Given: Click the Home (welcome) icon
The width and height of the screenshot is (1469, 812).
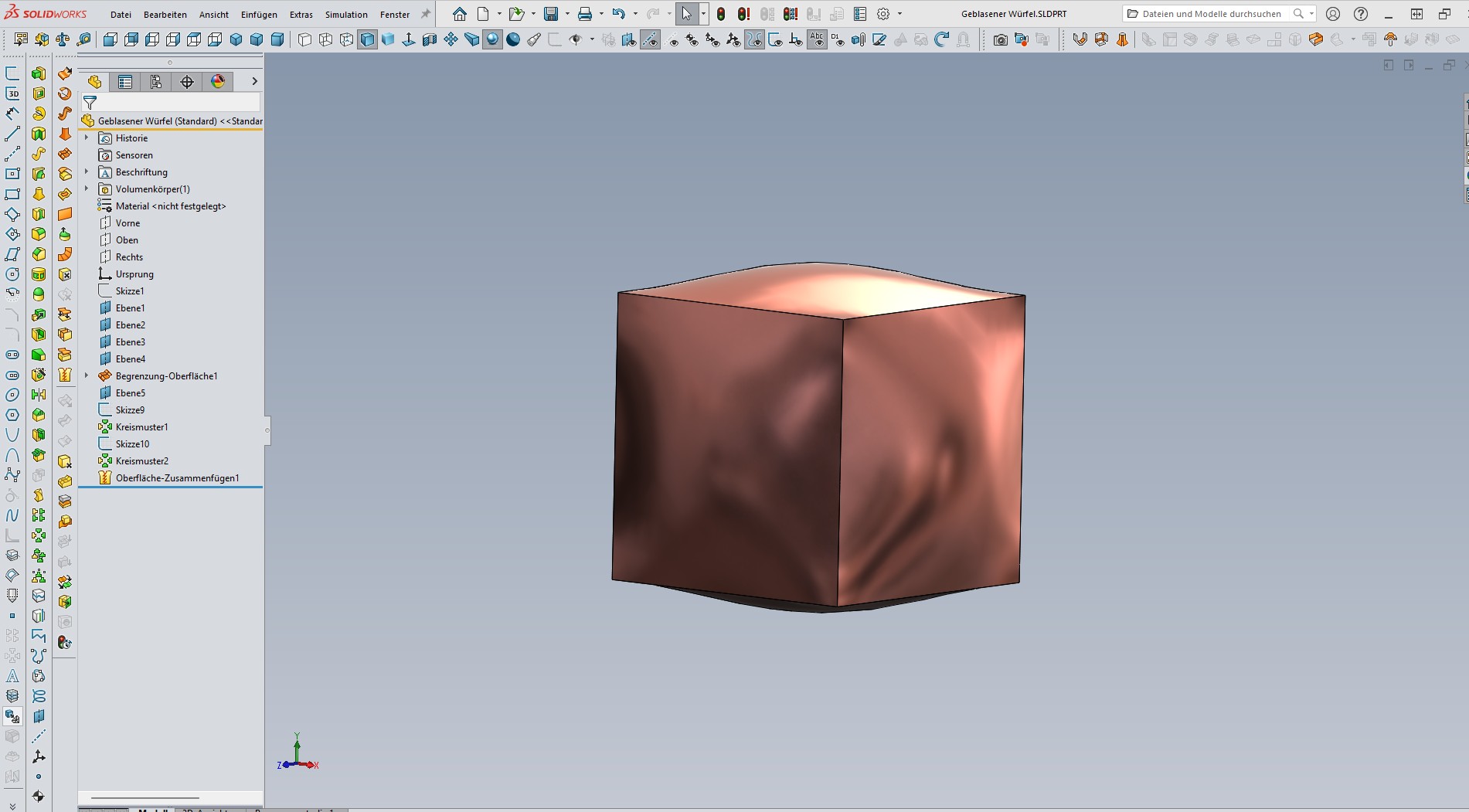Looking at the screenshot, I should click(460, 14).
